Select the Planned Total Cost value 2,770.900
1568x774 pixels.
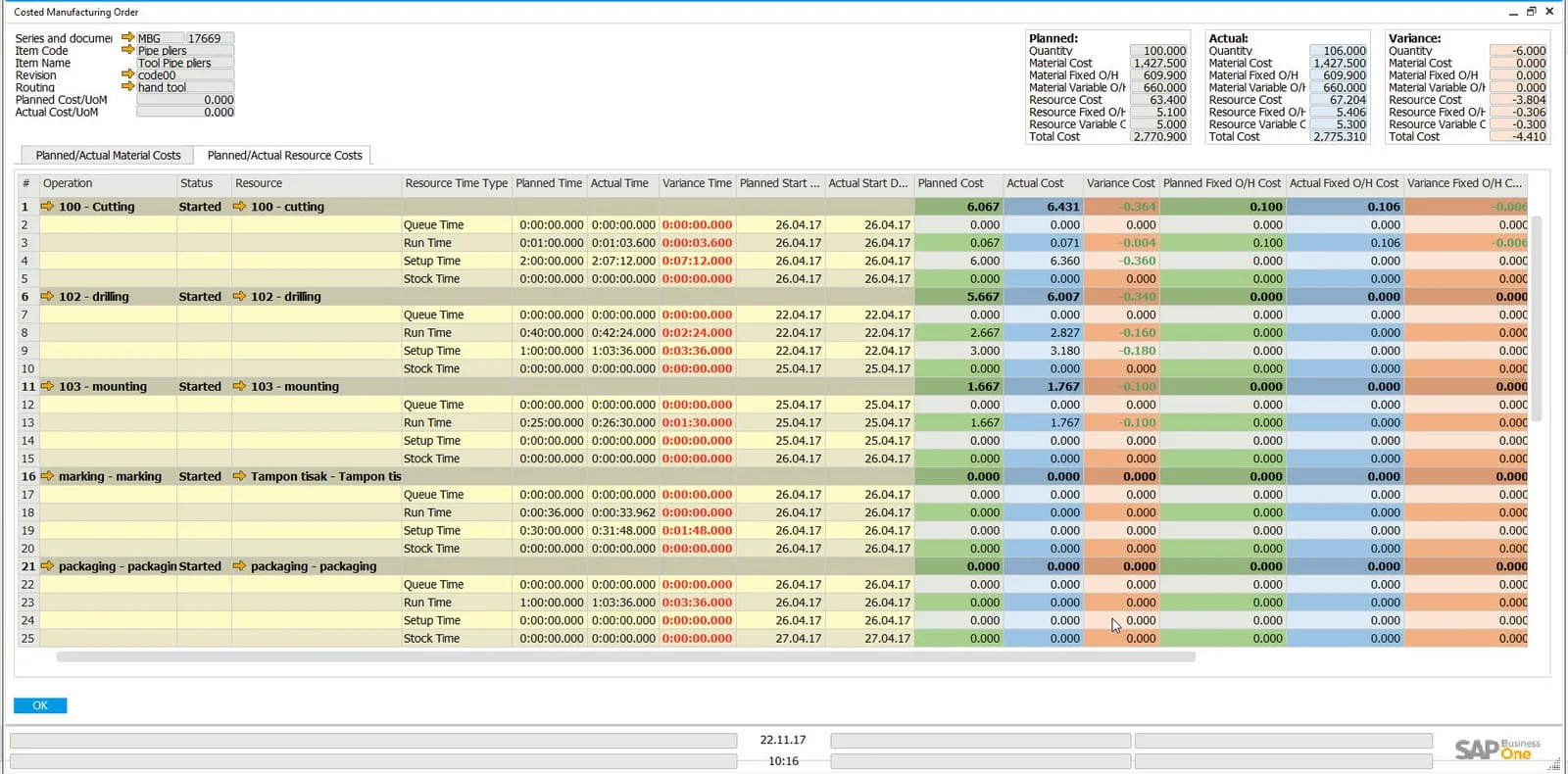point(1158,137)
